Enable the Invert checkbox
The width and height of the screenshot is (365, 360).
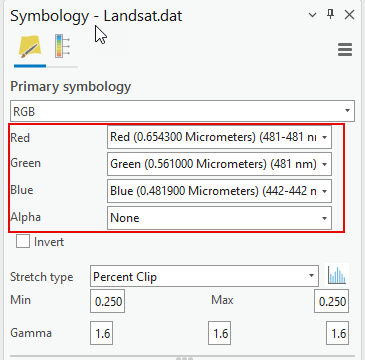(23, 241)
